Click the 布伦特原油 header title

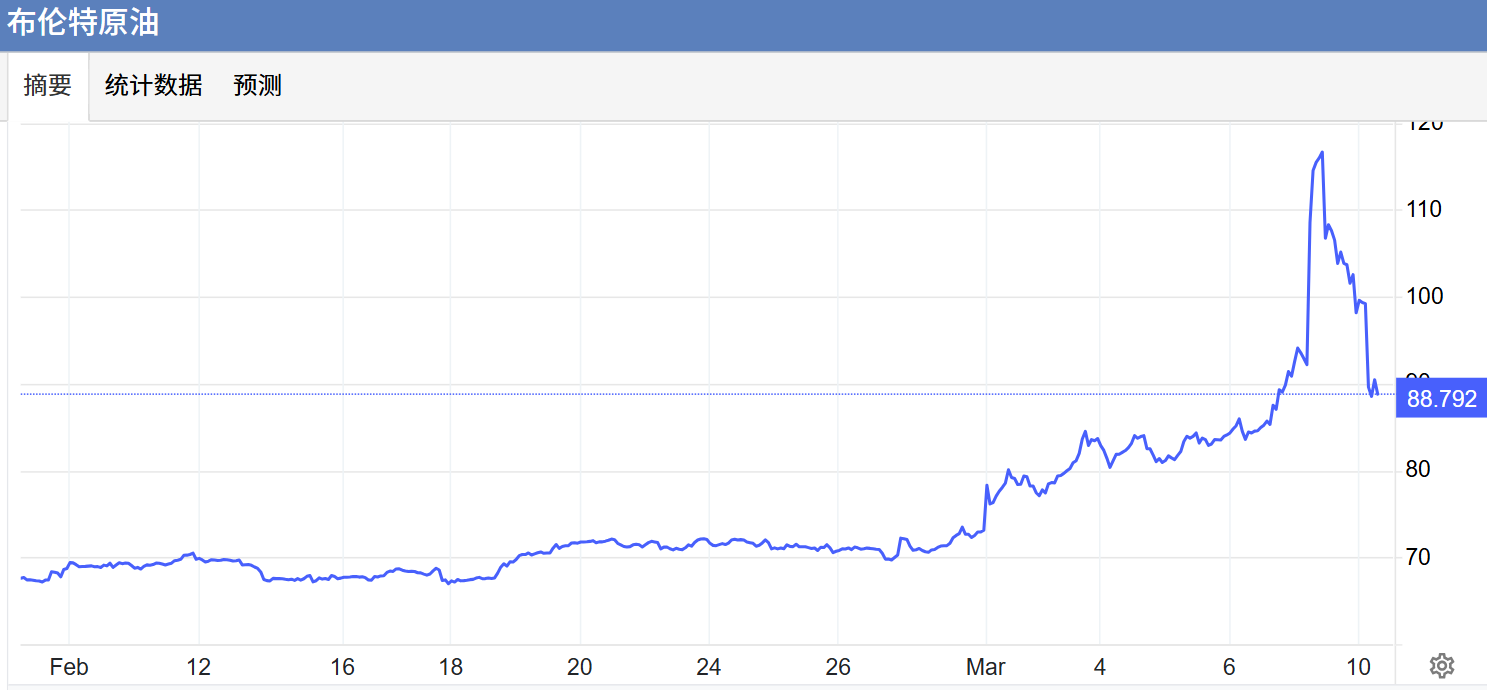(x=83, y=23)
